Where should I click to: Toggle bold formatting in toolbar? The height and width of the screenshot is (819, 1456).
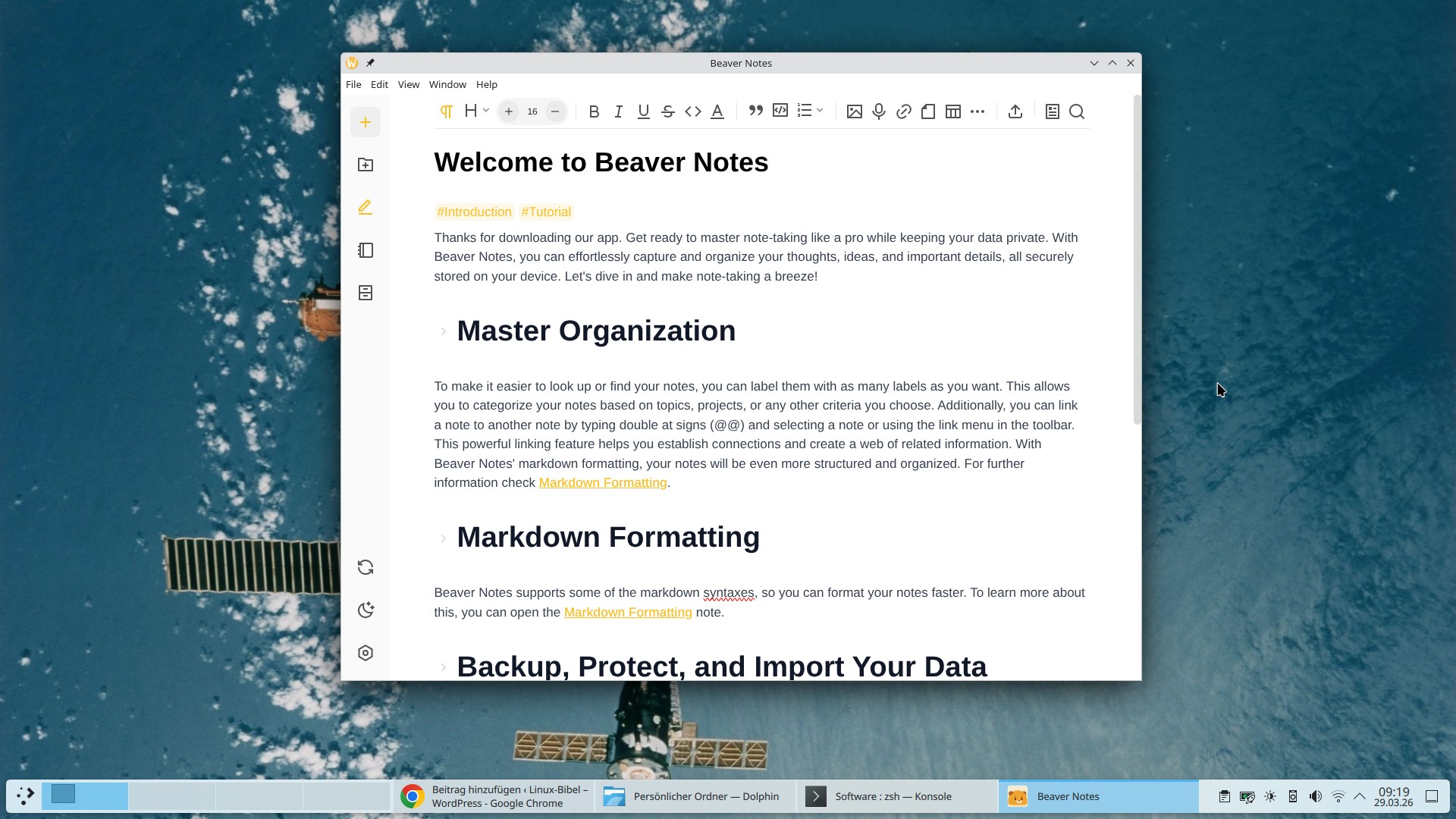594,111
